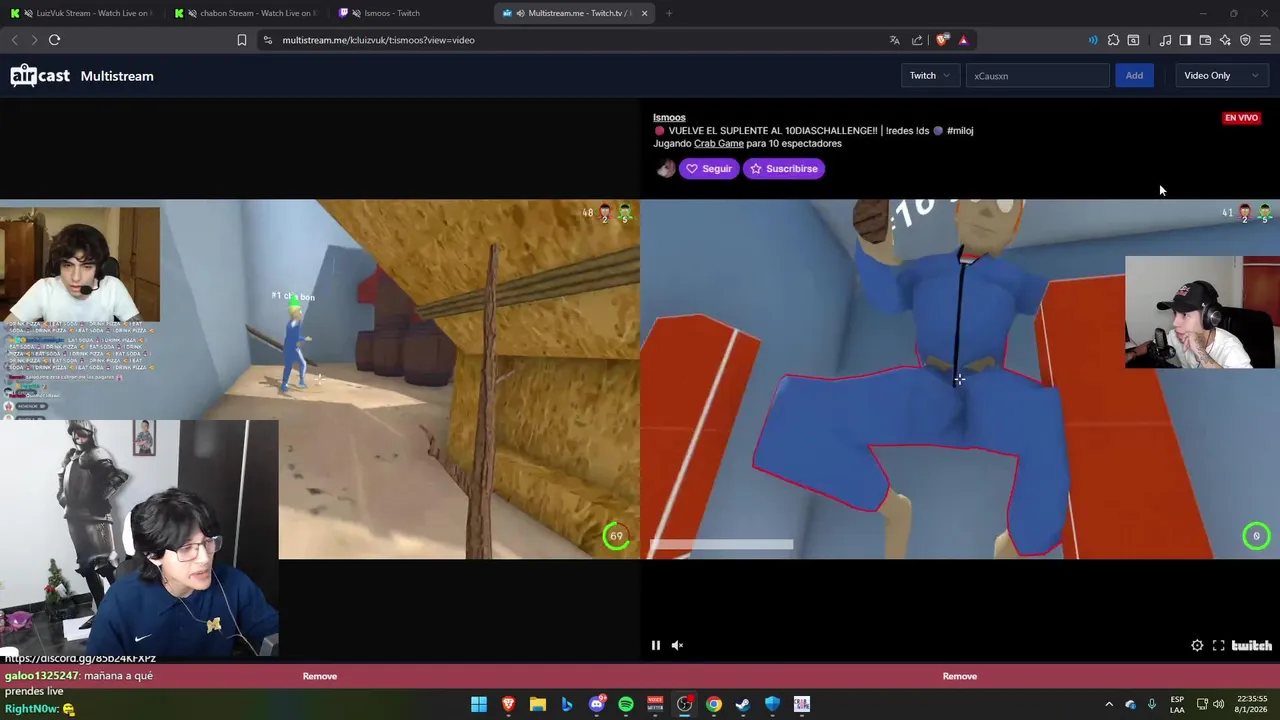Open the Leo AI sparkle icon
1280x720 pixels.
tap(1225, 40)
